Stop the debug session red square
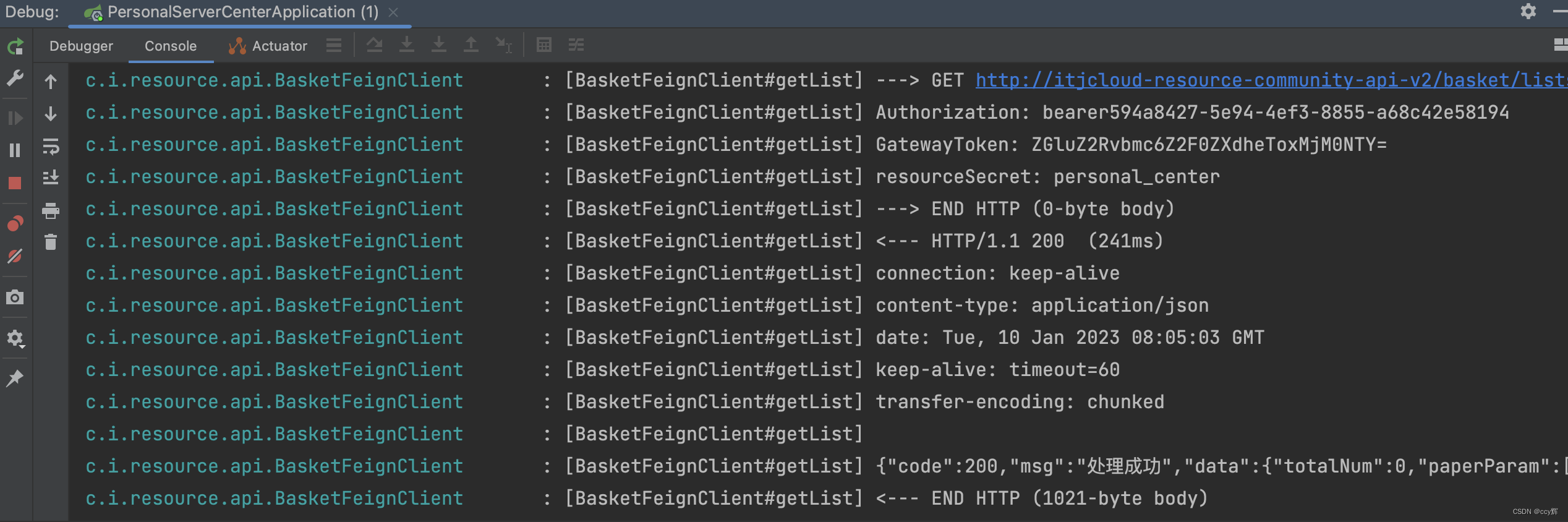 (15, 183)
